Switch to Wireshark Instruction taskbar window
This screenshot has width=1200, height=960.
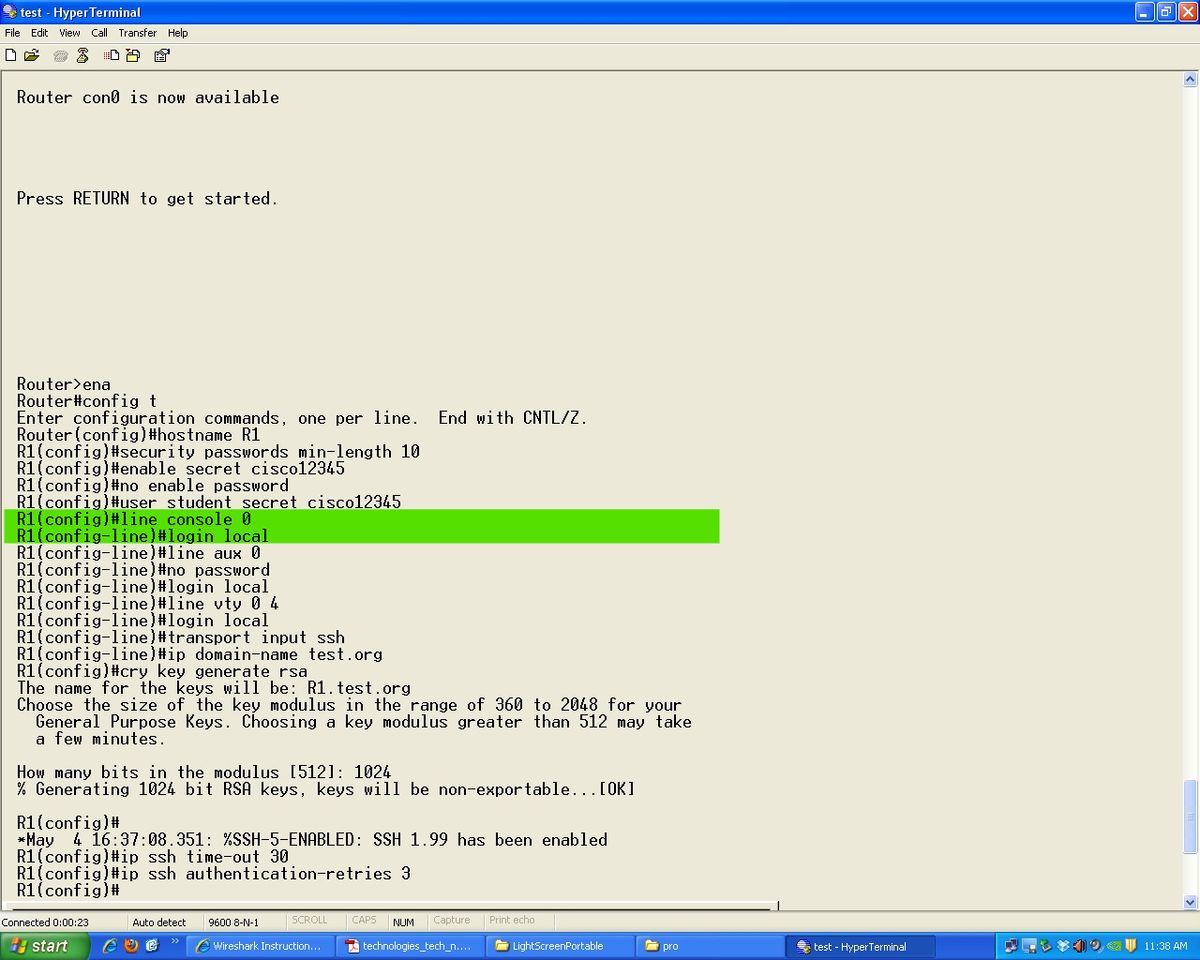(260, 946)
